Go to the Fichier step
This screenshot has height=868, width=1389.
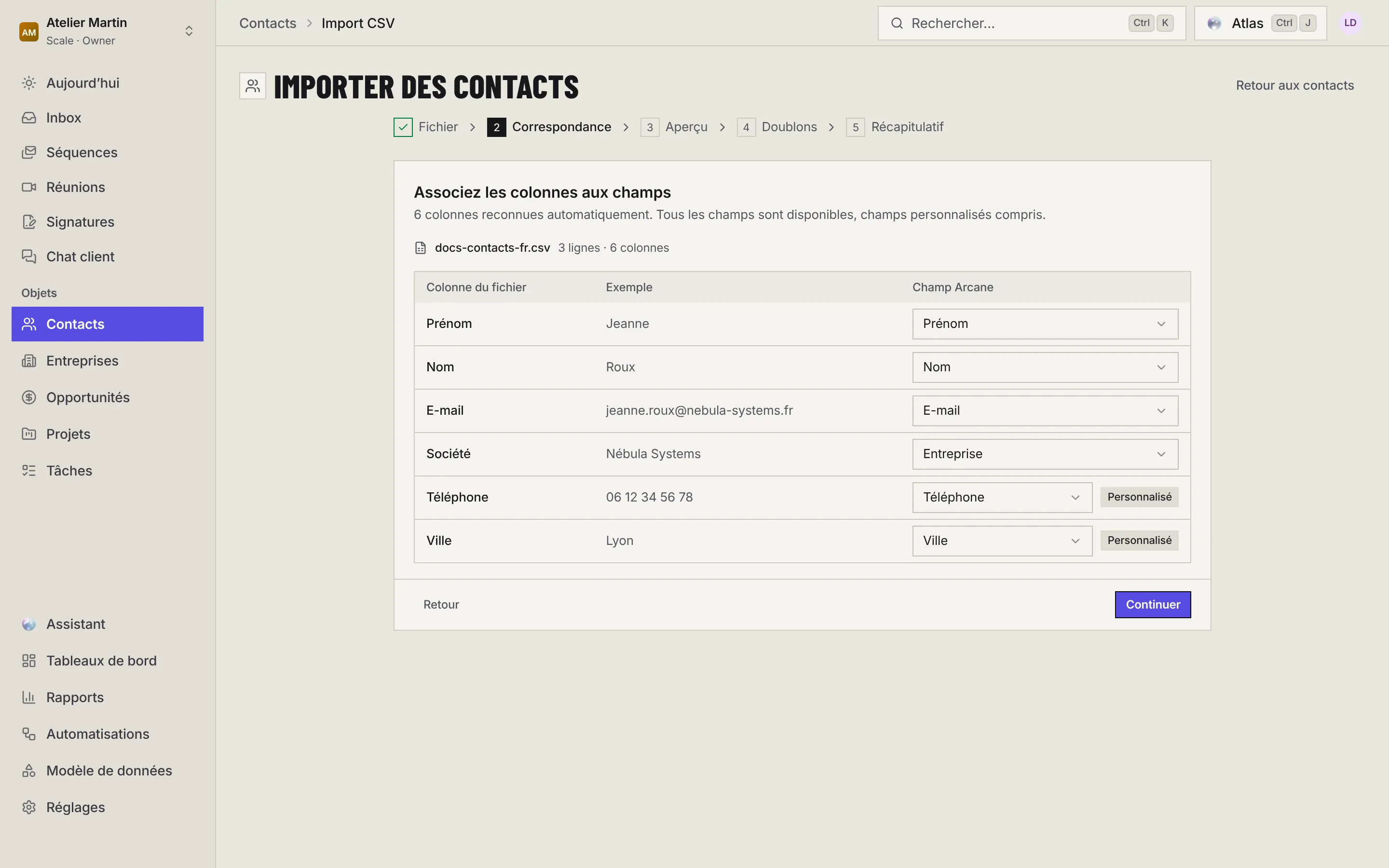tap(426, 127)
